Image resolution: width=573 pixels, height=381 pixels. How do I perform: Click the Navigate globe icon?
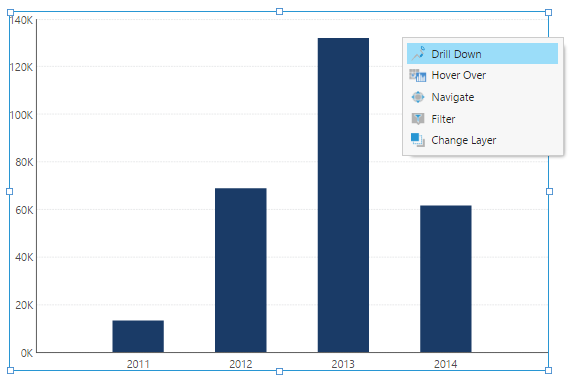coord(418,97)
